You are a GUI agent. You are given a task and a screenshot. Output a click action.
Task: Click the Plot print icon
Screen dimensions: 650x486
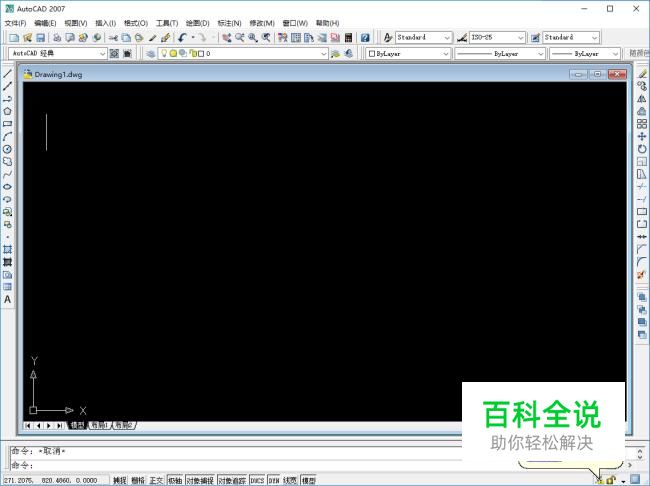[x=57, y=38]
